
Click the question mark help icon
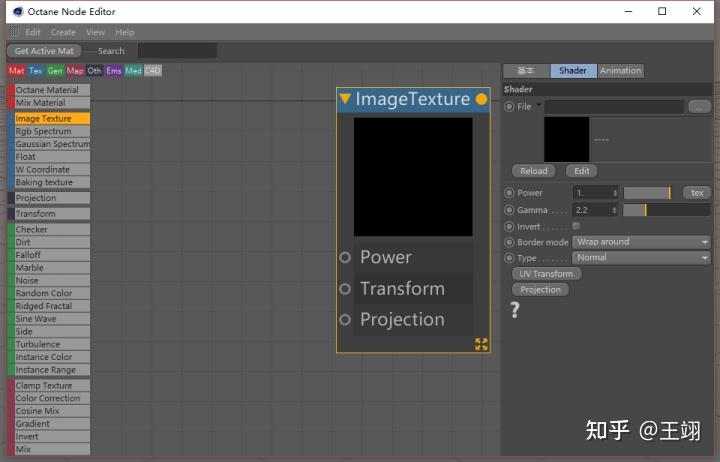tap(515, 310)
